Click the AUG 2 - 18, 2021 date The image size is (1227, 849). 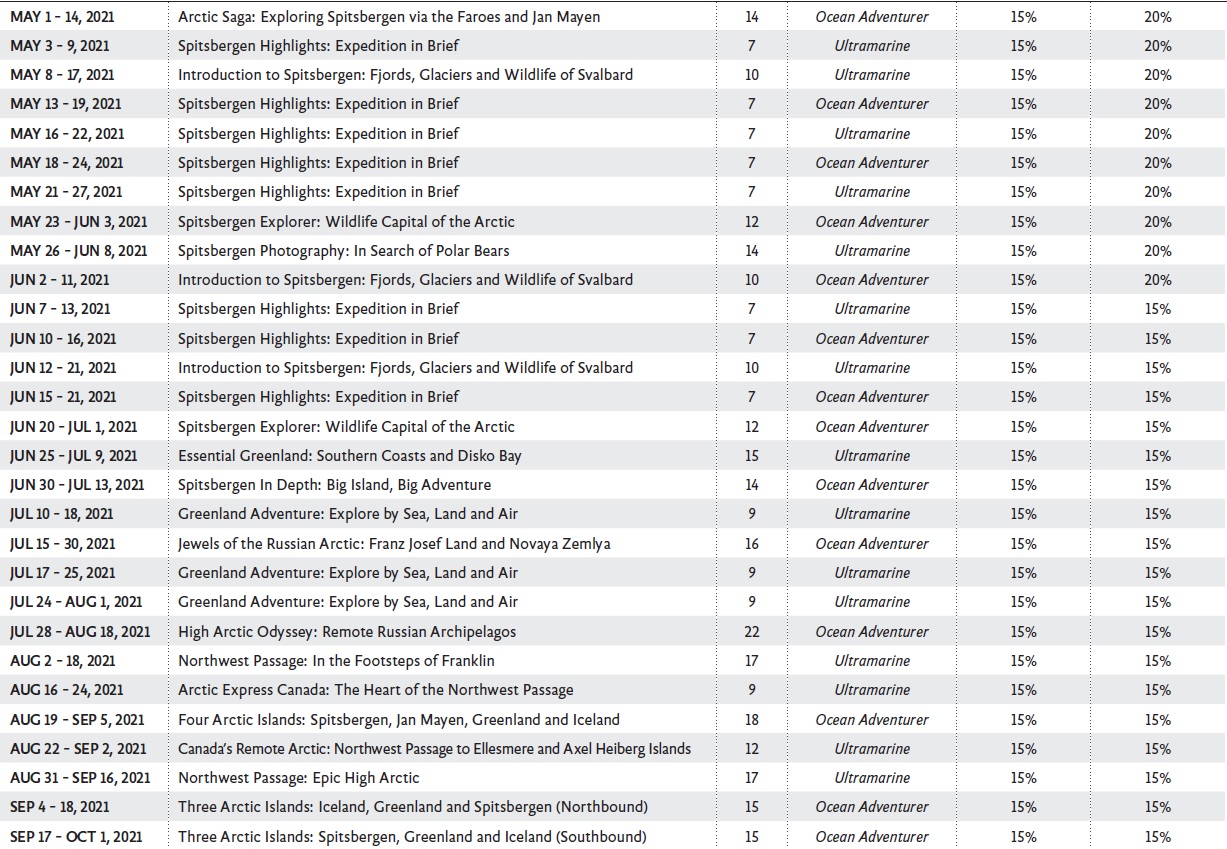click(x=62, y=661)
